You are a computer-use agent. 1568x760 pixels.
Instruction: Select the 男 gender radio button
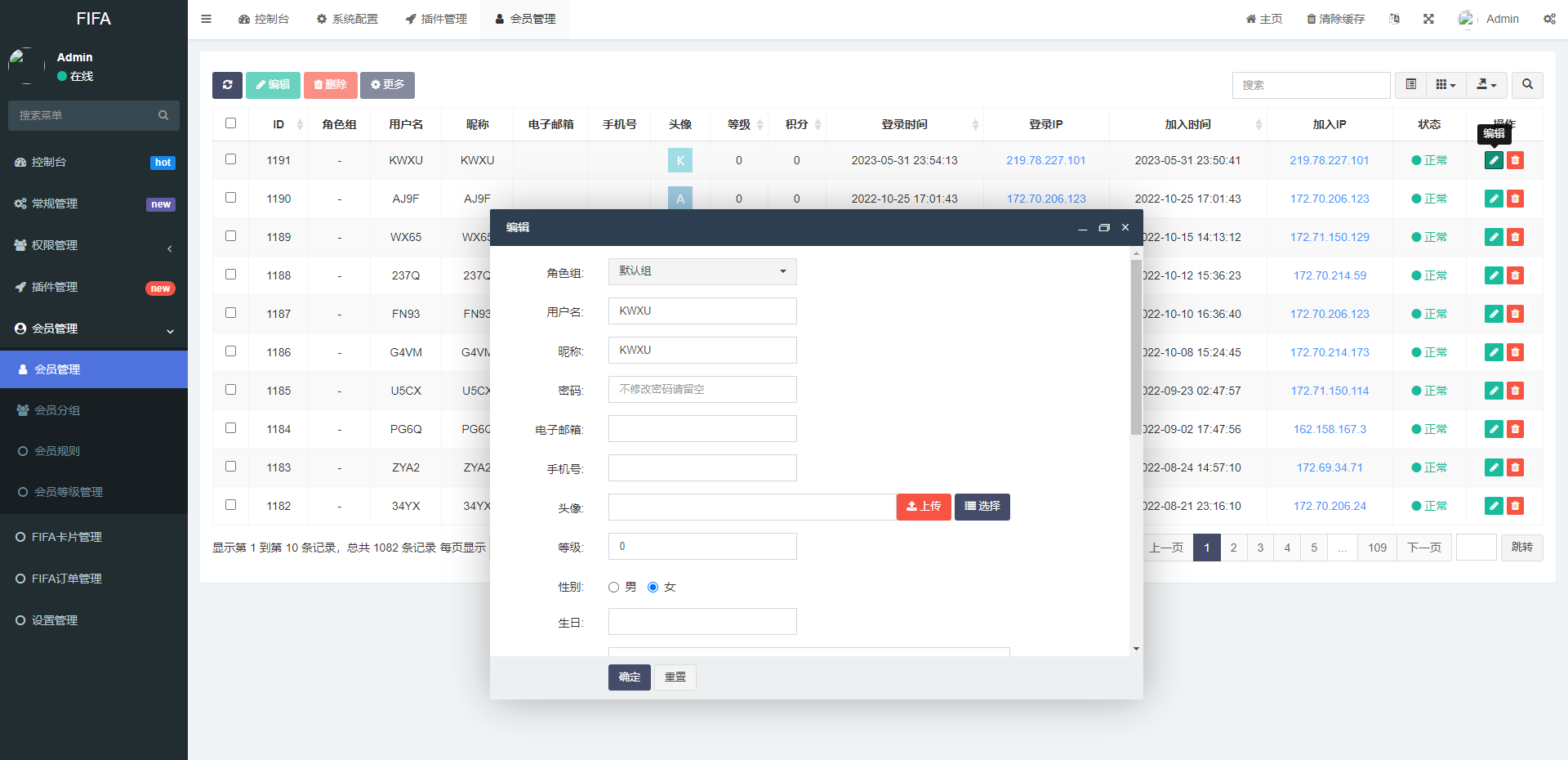(x=613, y=587)
